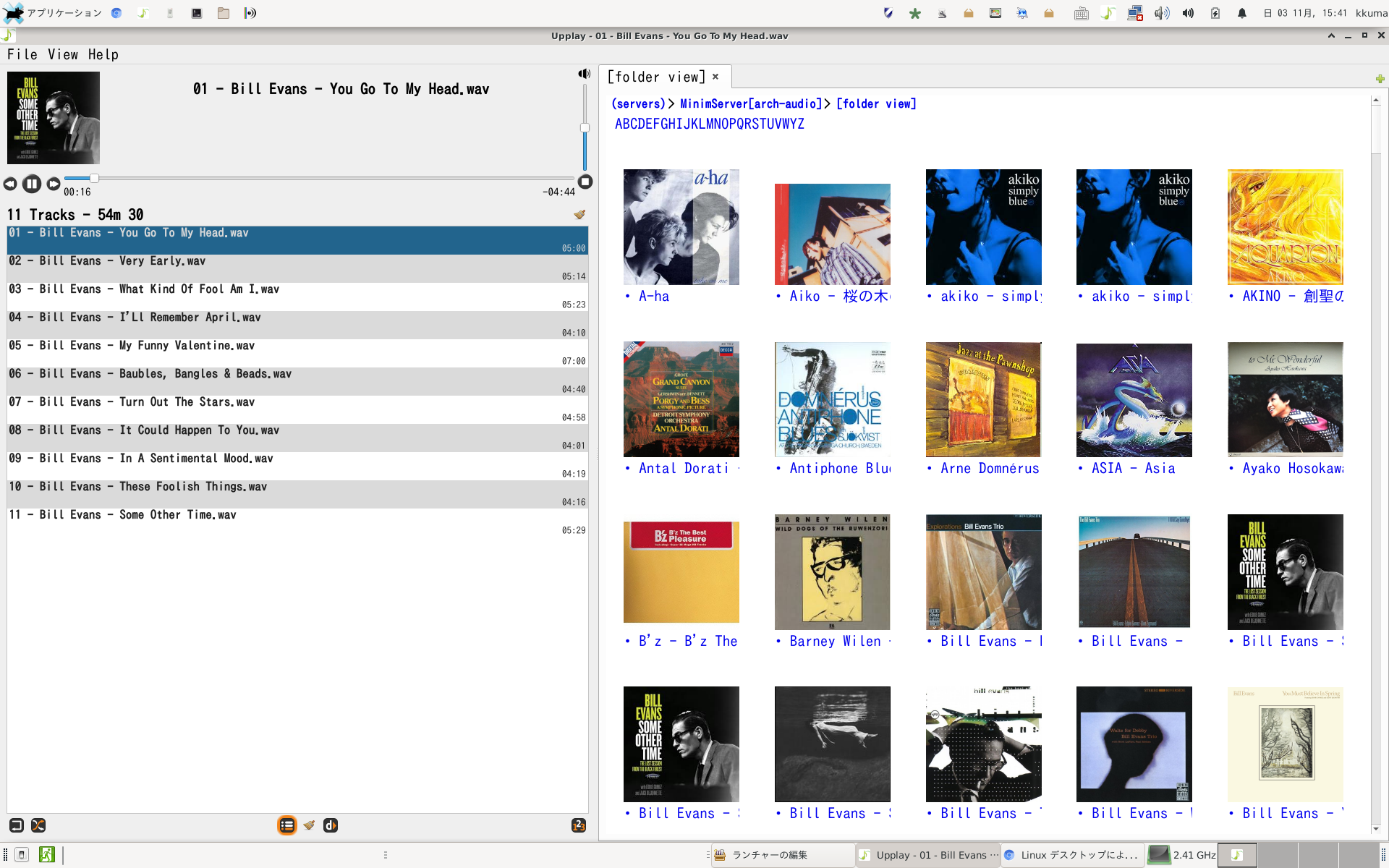Image resolution: width=1389 pixels, height=868 pixels.
Task: Toggle track numbering with the 123 icon
Action: pos(579,825)
